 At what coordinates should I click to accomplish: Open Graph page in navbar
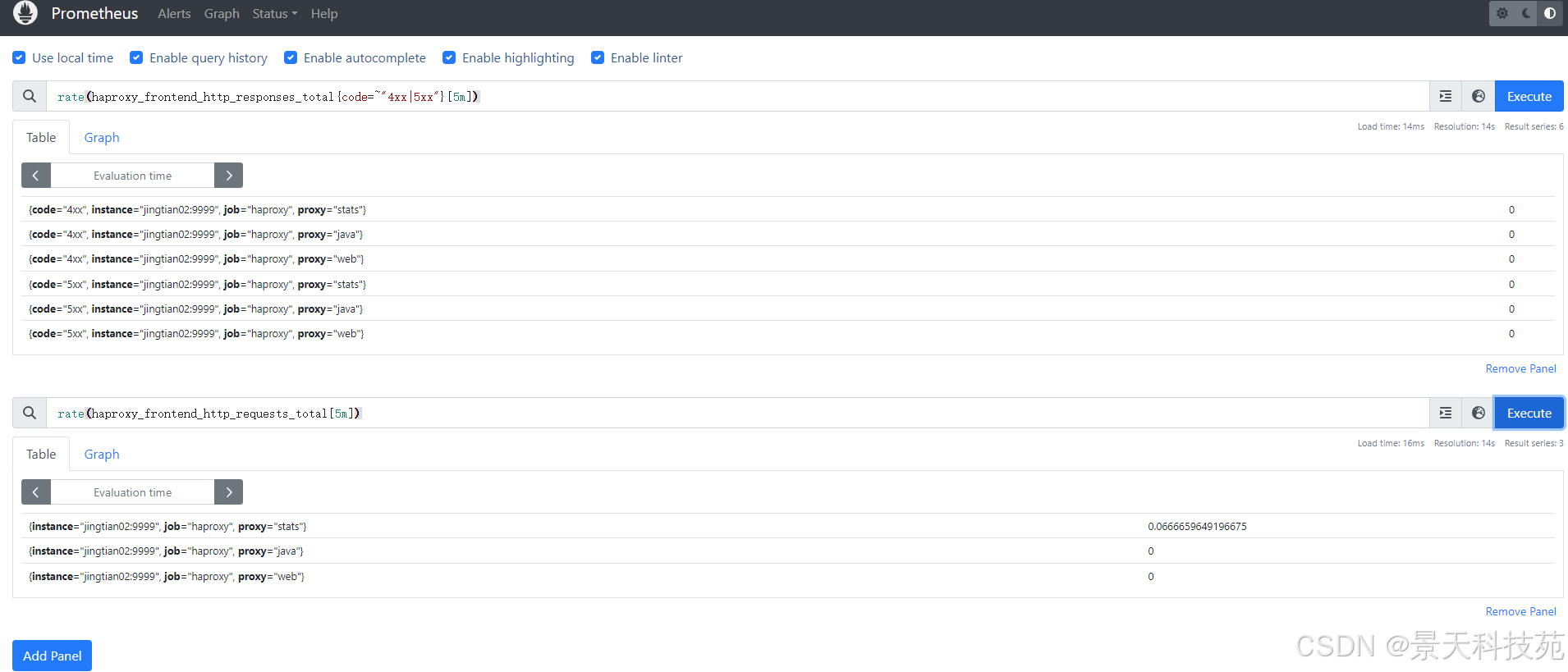222,14
